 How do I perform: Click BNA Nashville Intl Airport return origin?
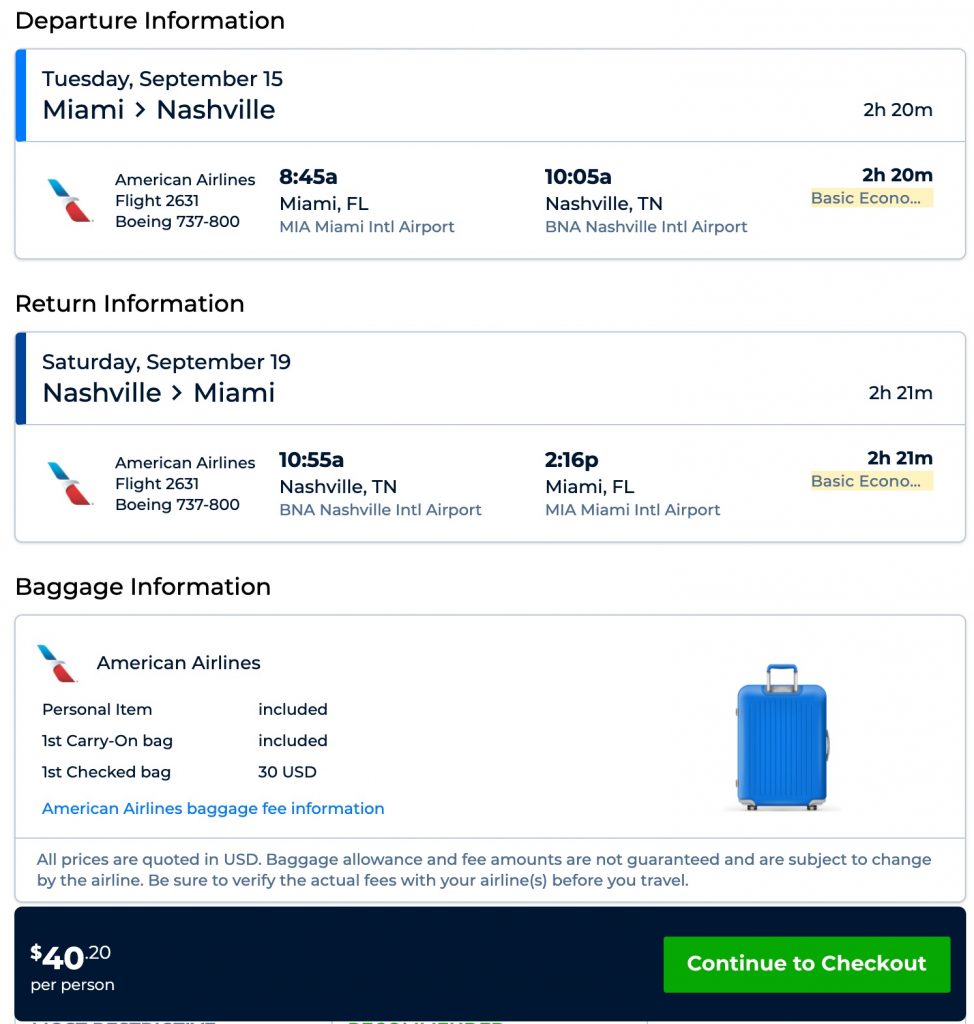380,510
